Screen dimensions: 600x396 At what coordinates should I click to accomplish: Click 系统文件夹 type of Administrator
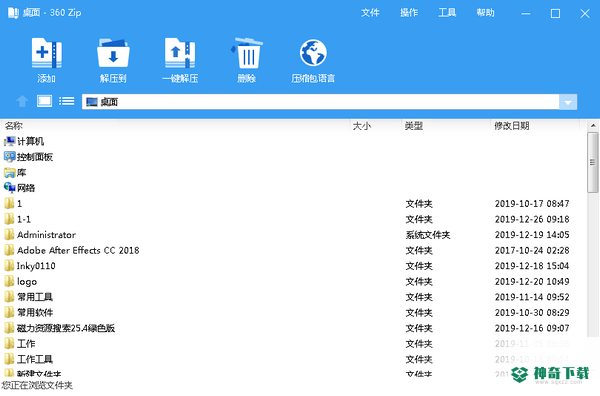point(428,235)
